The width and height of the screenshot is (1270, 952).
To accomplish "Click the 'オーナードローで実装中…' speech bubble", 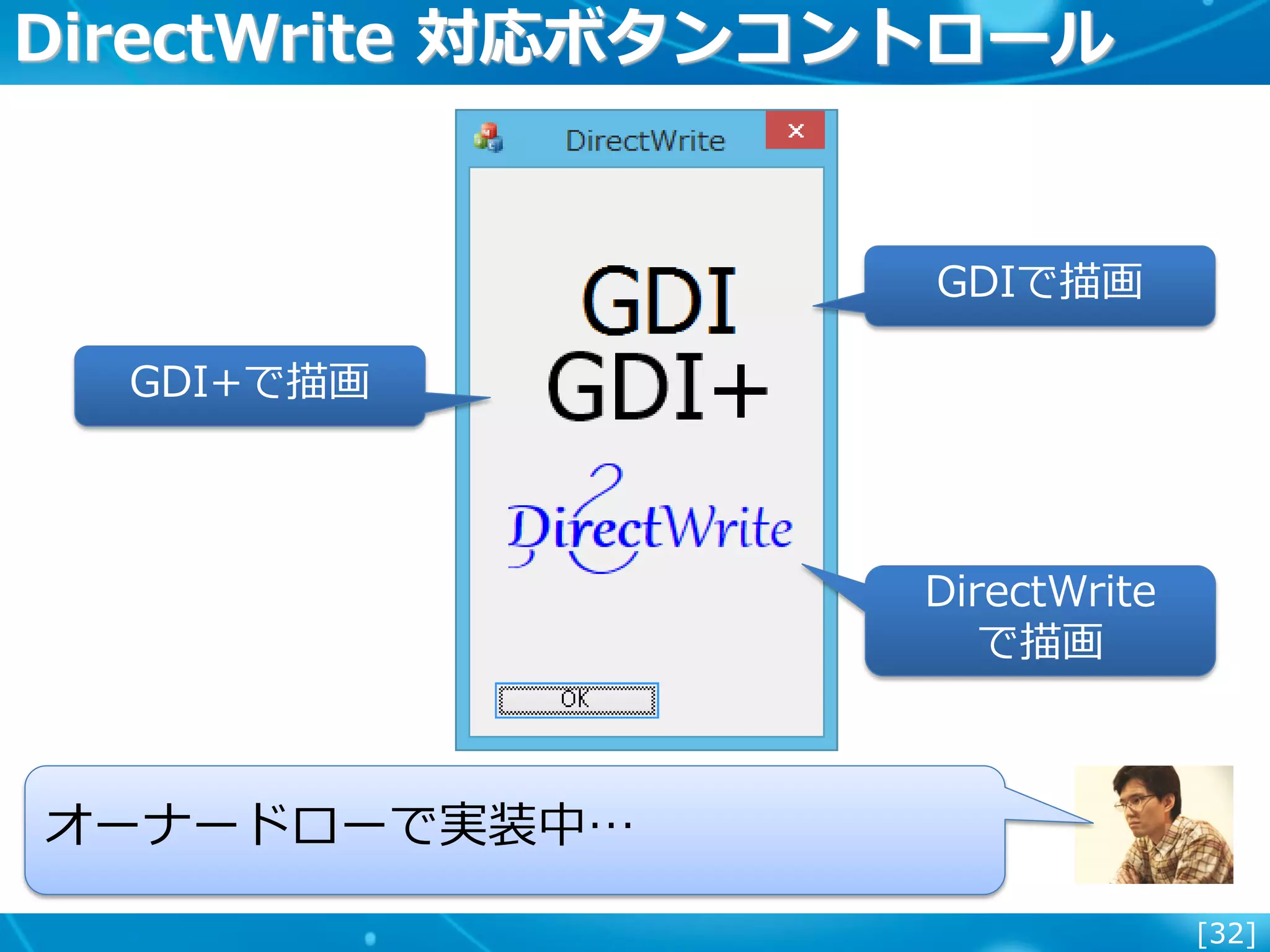I will (515, 830).
